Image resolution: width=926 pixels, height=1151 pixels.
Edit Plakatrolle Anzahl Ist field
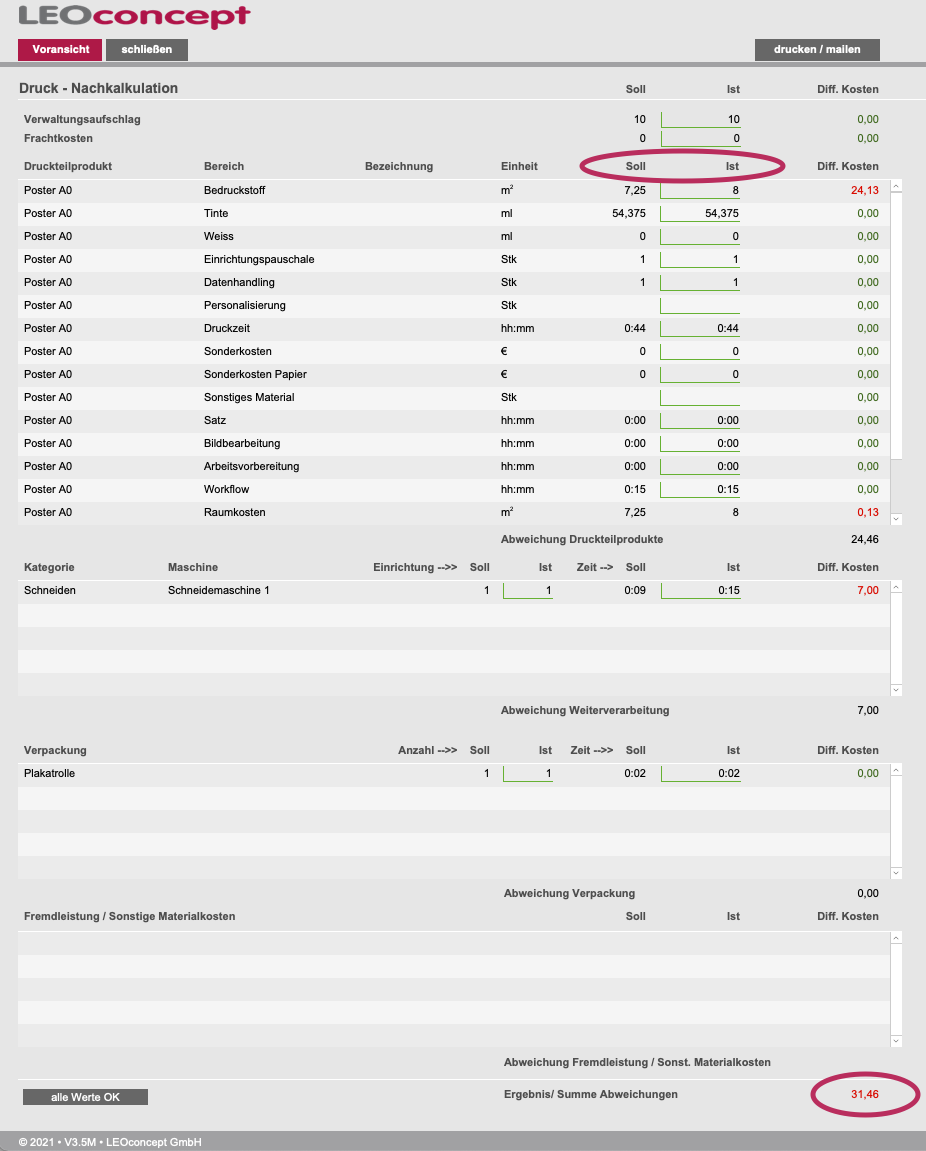click(x=528, y=773)
